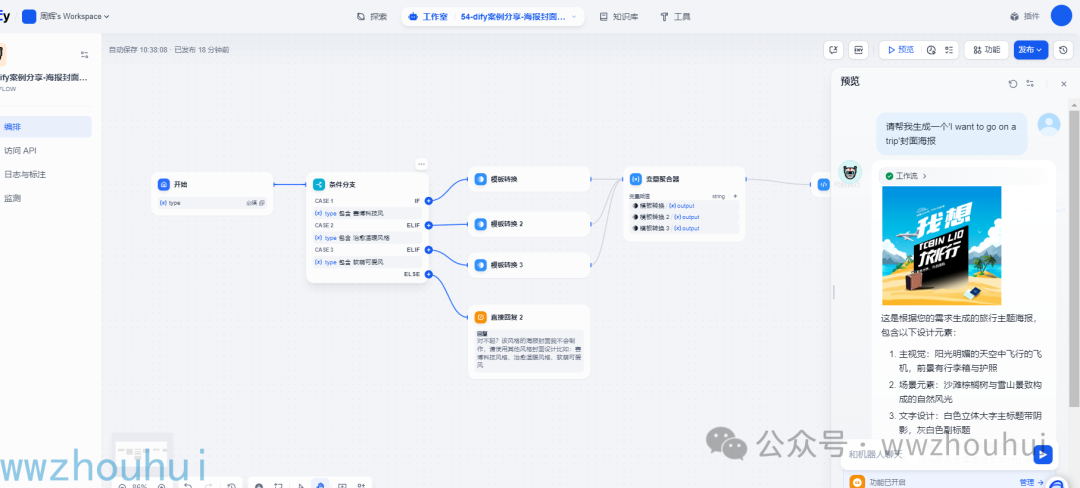Click the type variable in 开始 node
This screenshot has width=1080, height=488.
pos(212,203)
